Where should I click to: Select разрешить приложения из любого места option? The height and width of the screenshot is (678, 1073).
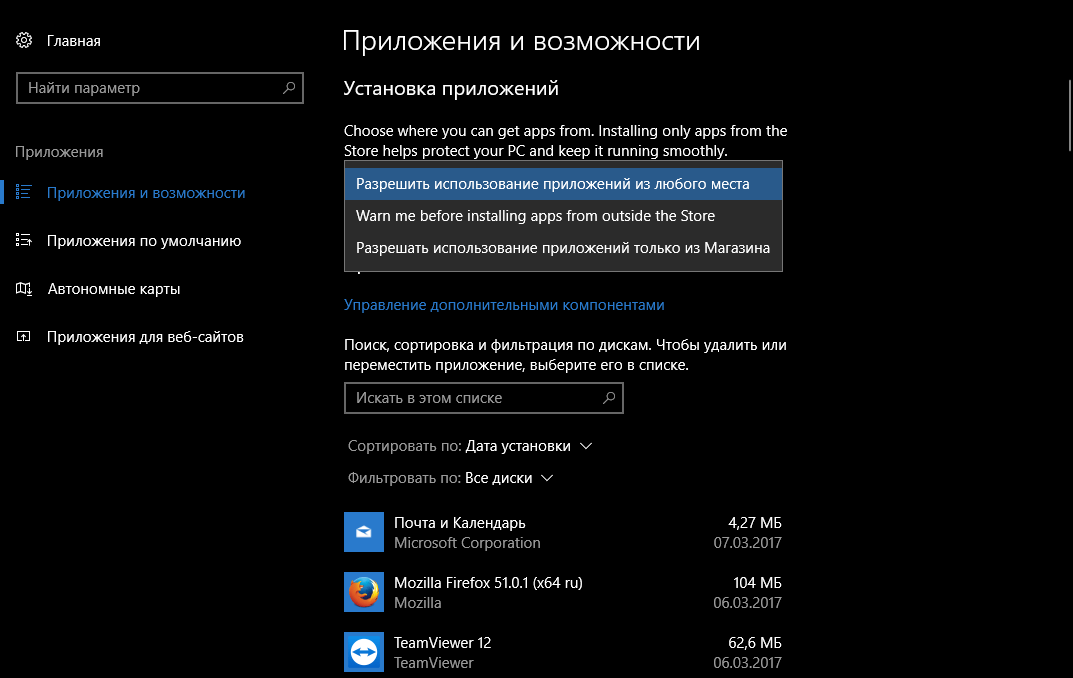(563, 183)
